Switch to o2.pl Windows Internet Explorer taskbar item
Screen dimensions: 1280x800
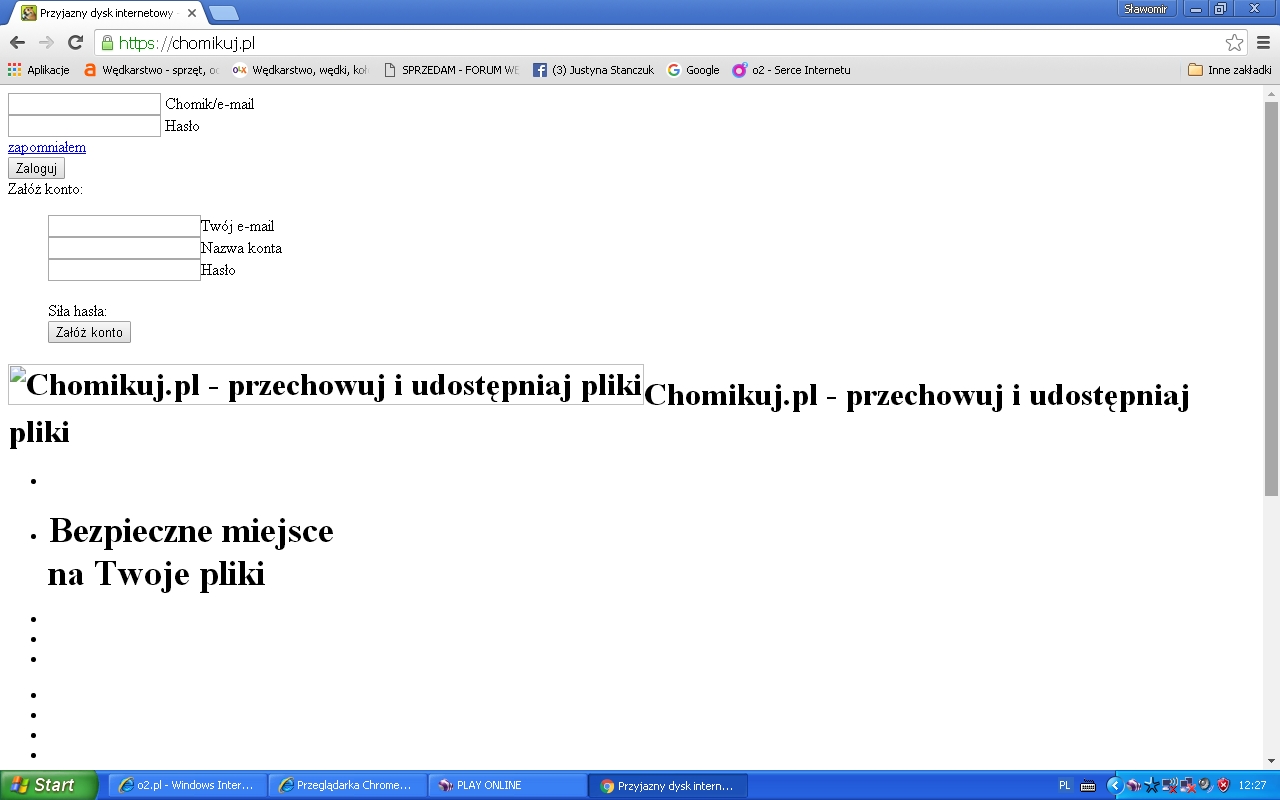[x=187, y=785]
